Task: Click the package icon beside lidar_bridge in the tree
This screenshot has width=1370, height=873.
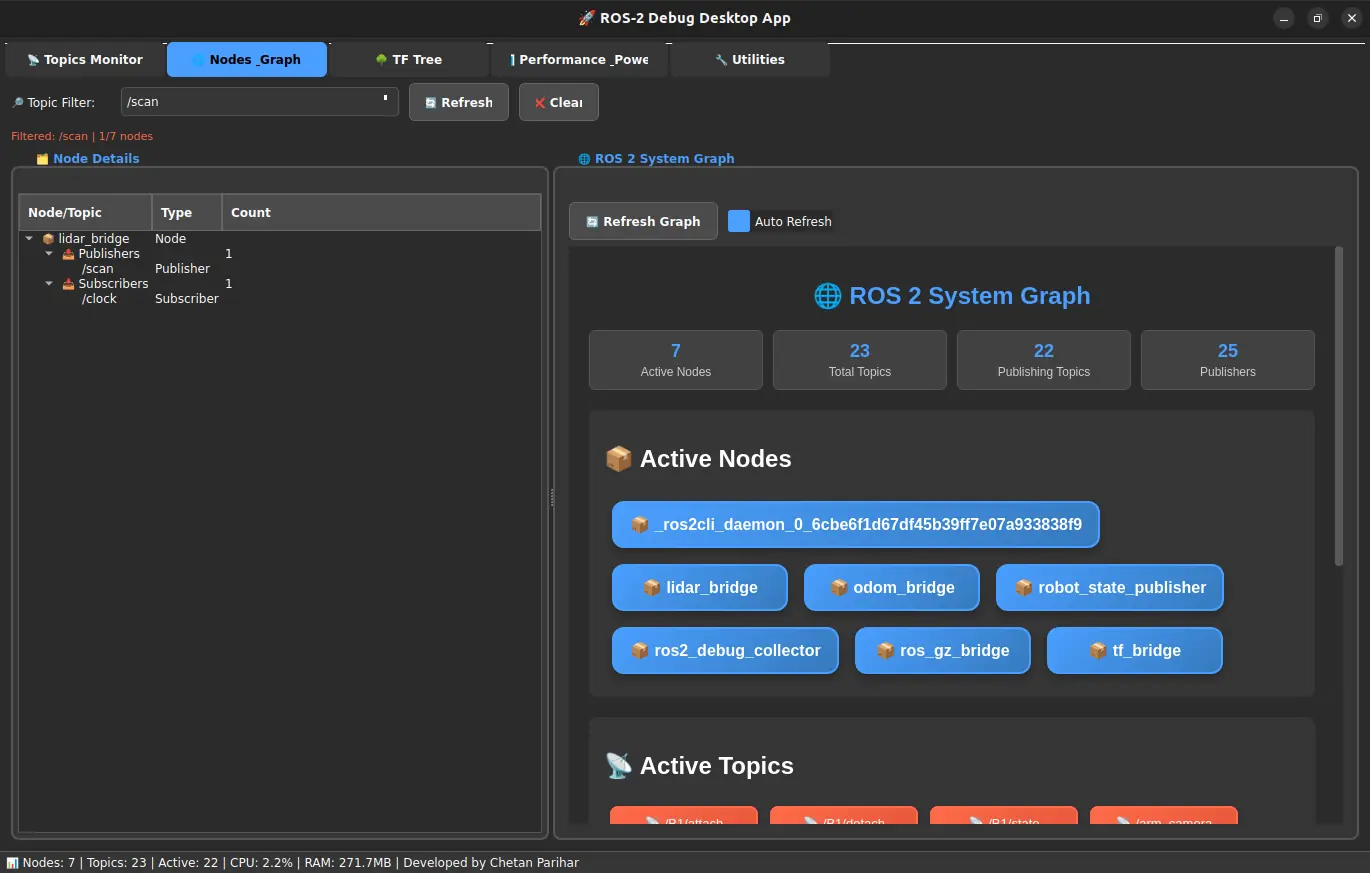Action: 48,239
